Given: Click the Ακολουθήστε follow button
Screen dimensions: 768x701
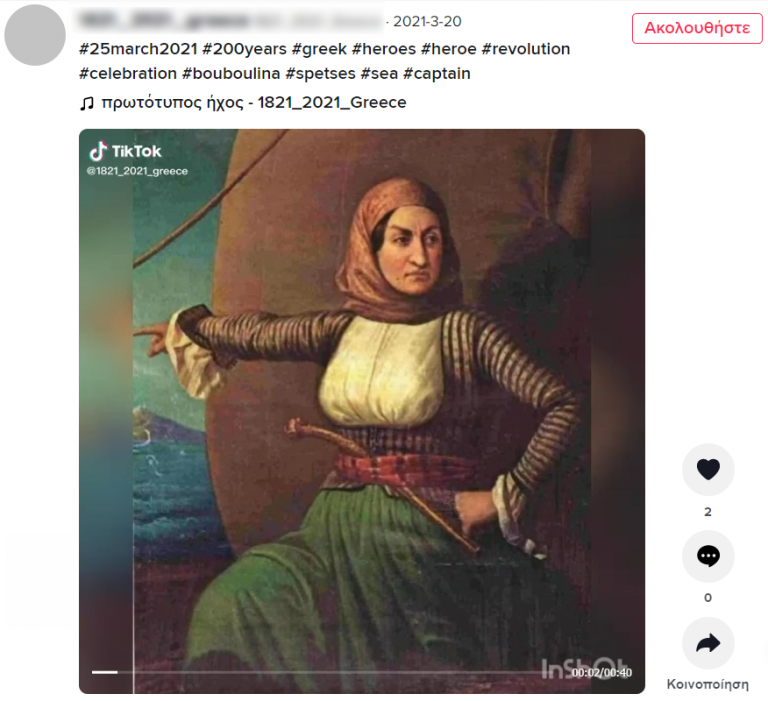Looking at the screenshot, I should coord(697,28).
